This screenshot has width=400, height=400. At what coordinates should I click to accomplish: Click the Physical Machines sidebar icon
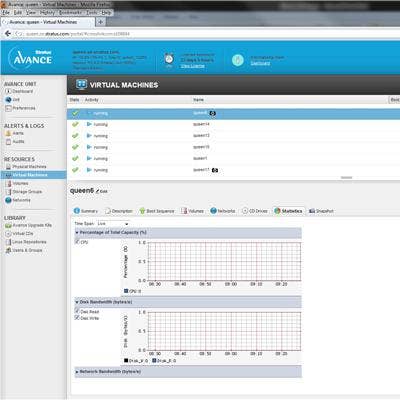(x=8, y=167)
